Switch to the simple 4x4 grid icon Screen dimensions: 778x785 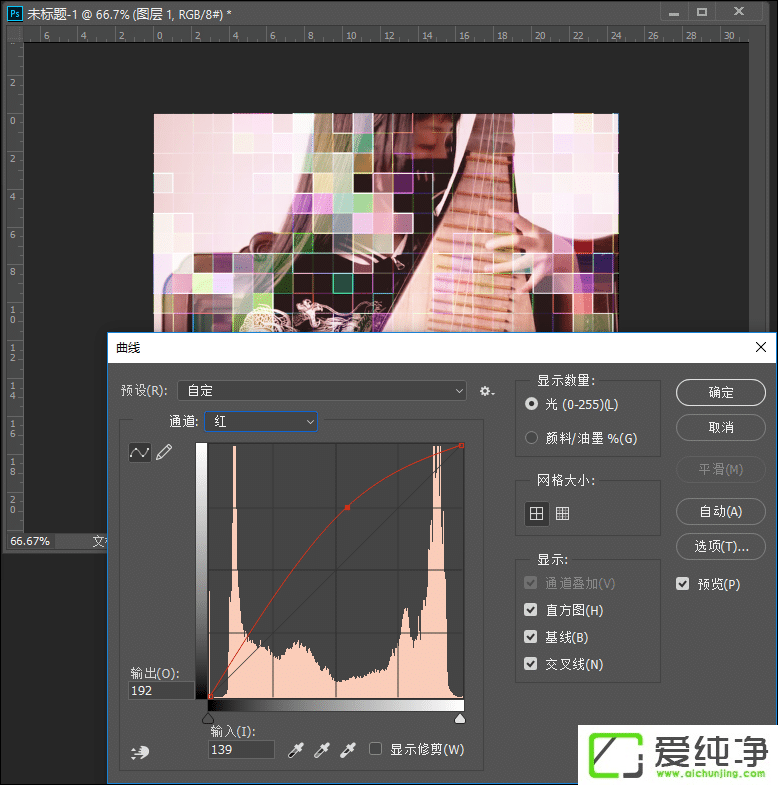point(537,513)
